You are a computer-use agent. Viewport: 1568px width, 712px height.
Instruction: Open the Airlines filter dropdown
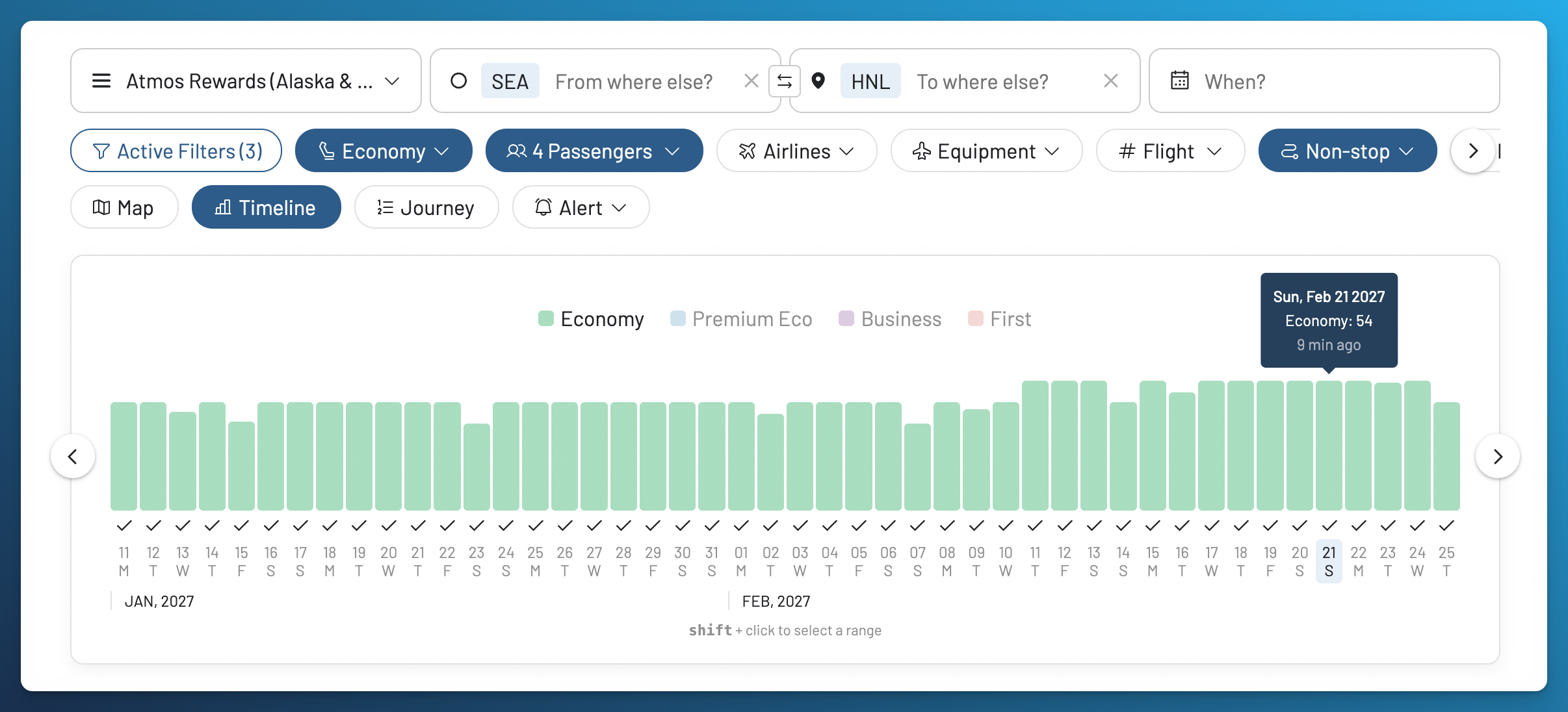click(797, 151)
